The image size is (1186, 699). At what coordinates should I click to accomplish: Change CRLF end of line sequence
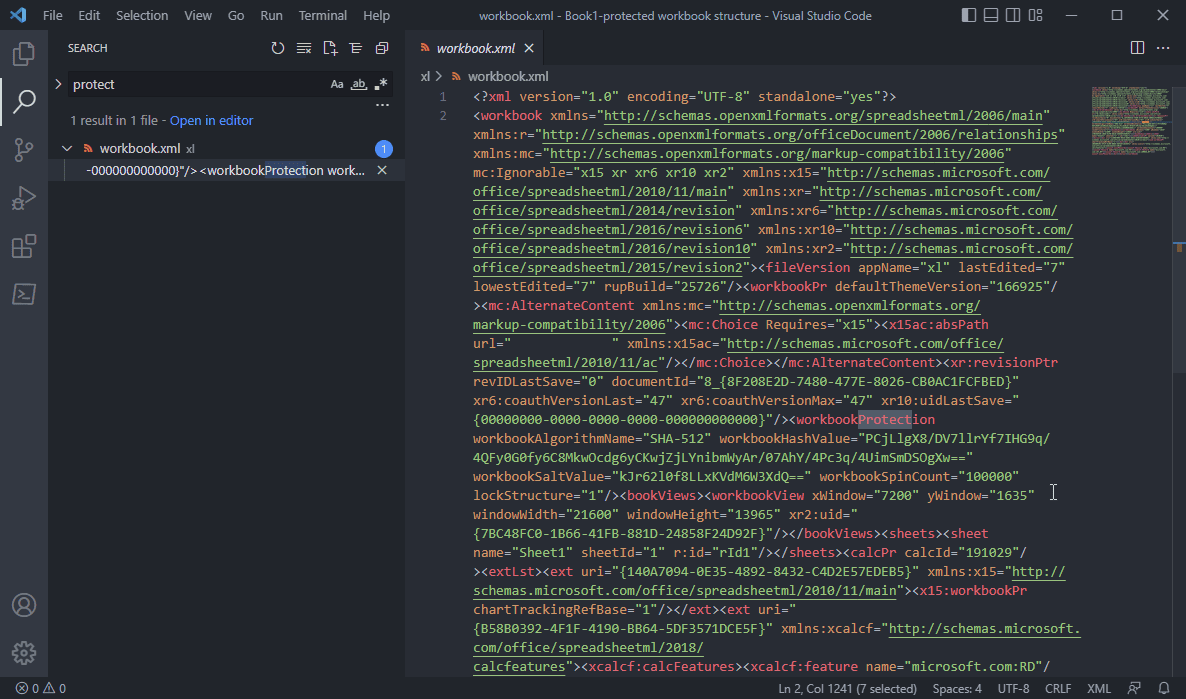[x=1058, y=688]
